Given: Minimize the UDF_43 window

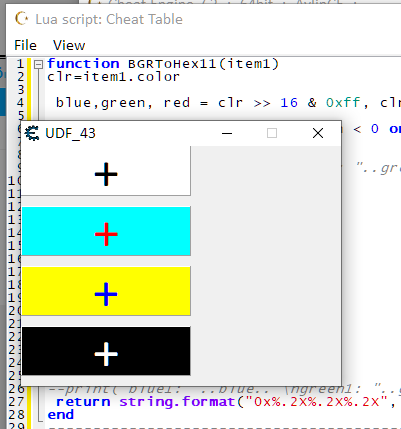Looking at the screenshot, I should 227,133.
